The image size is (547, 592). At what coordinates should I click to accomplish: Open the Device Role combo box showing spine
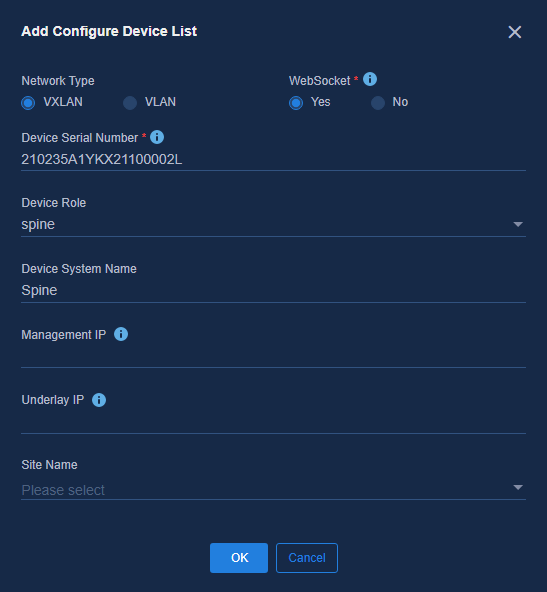click(273, 225)
